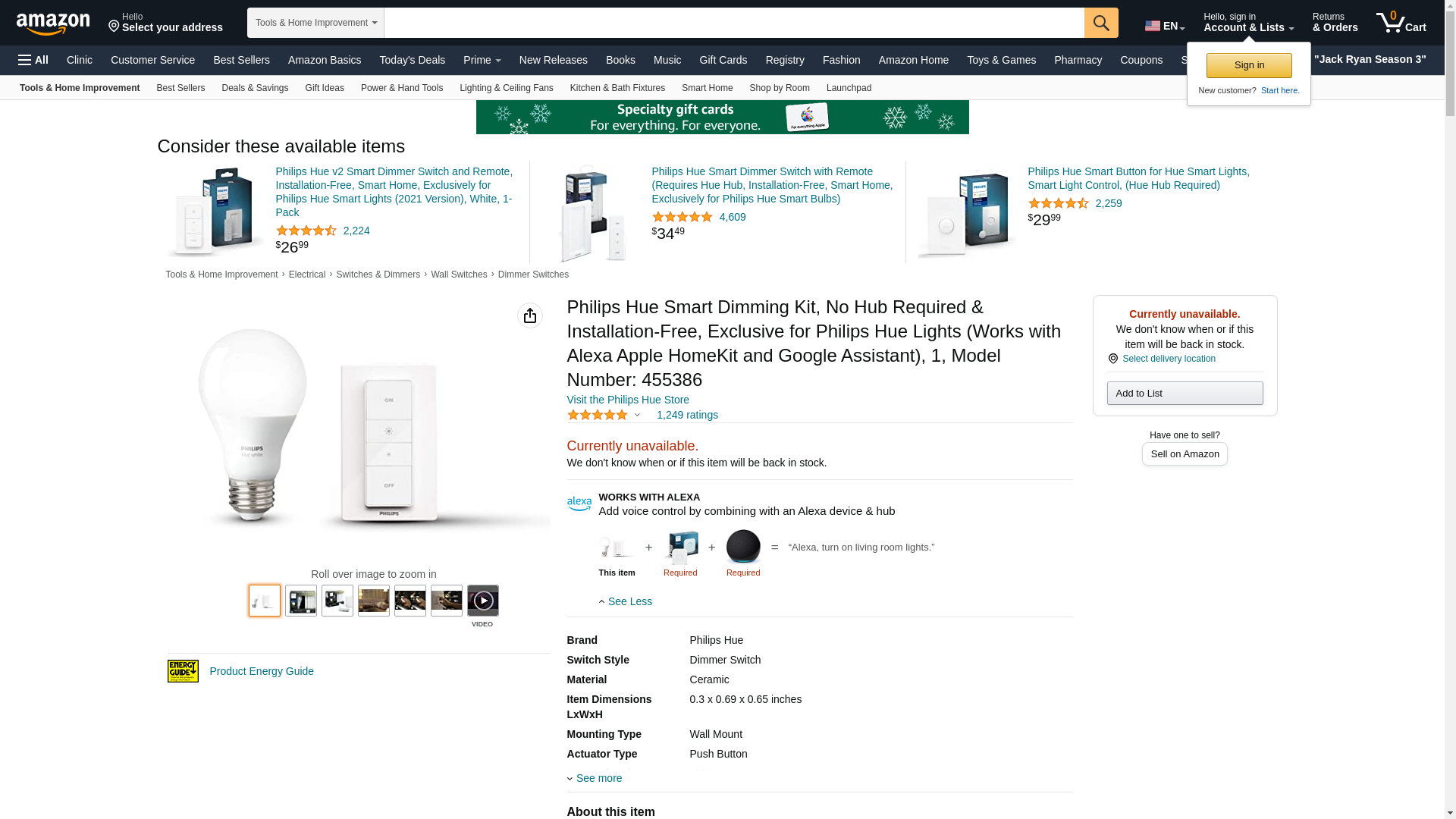
Task: Collapse Alexa section with See Less
Action: pyautogui.click(x=626, y=601)
